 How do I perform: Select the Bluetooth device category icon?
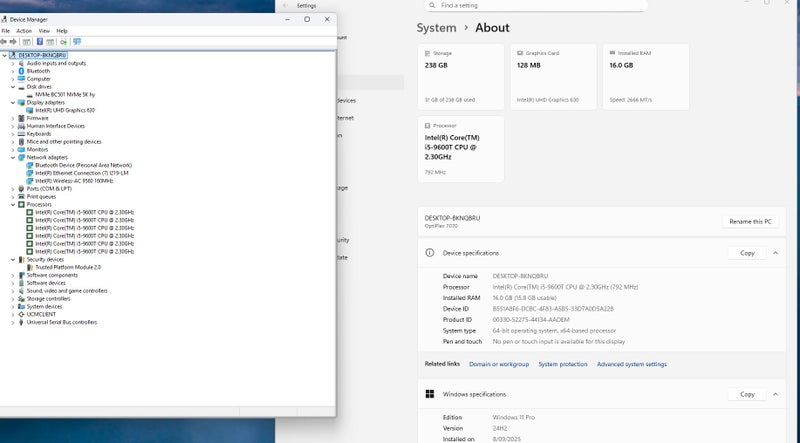pos(21,71)
